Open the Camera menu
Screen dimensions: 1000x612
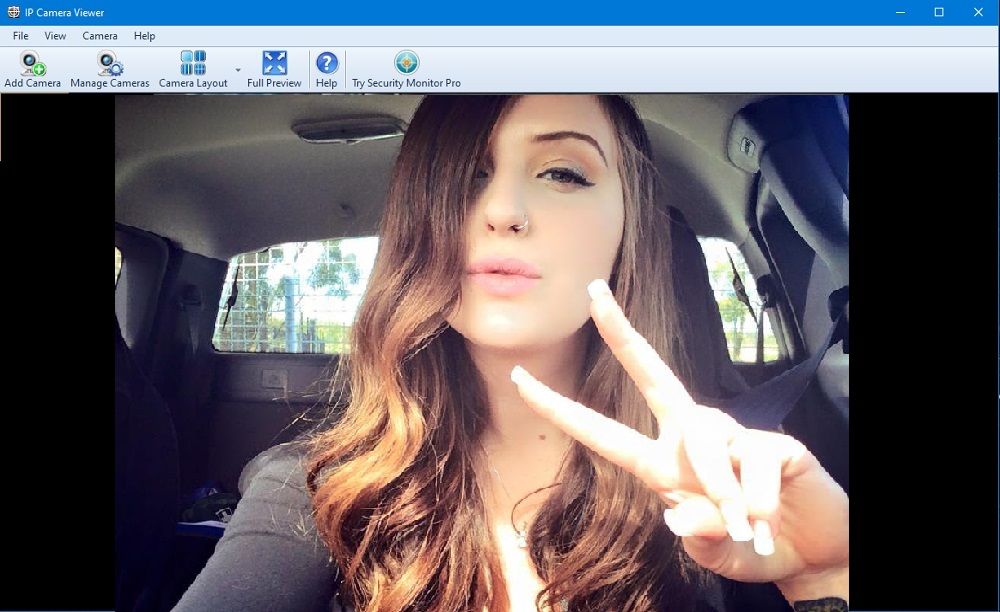point(100,36)
